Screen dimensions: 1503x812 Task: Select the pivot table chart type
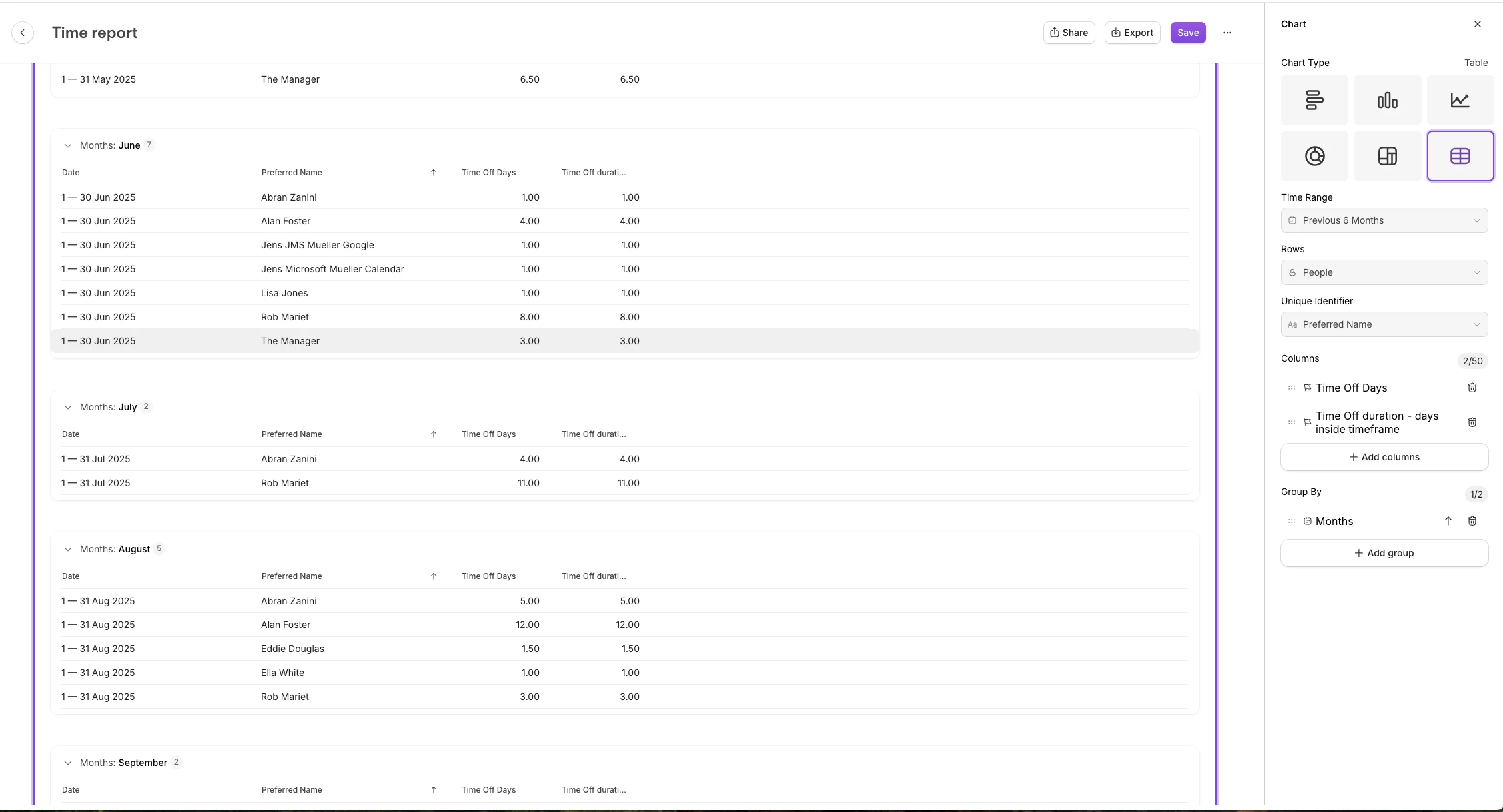(1387, 156)
